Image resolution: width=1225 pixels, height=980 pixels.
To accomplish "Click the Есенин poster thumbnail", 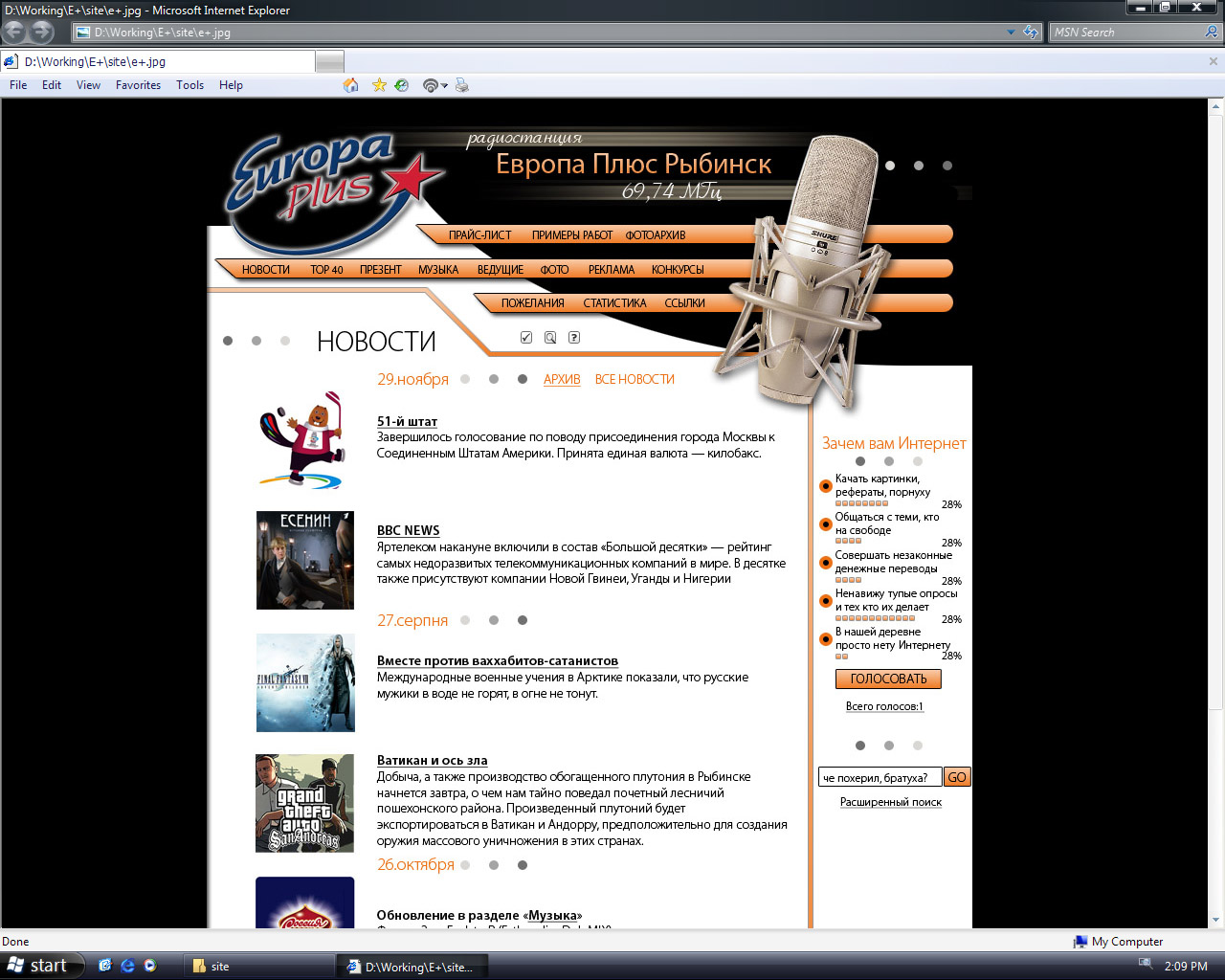I will click(x=305, y=560).
